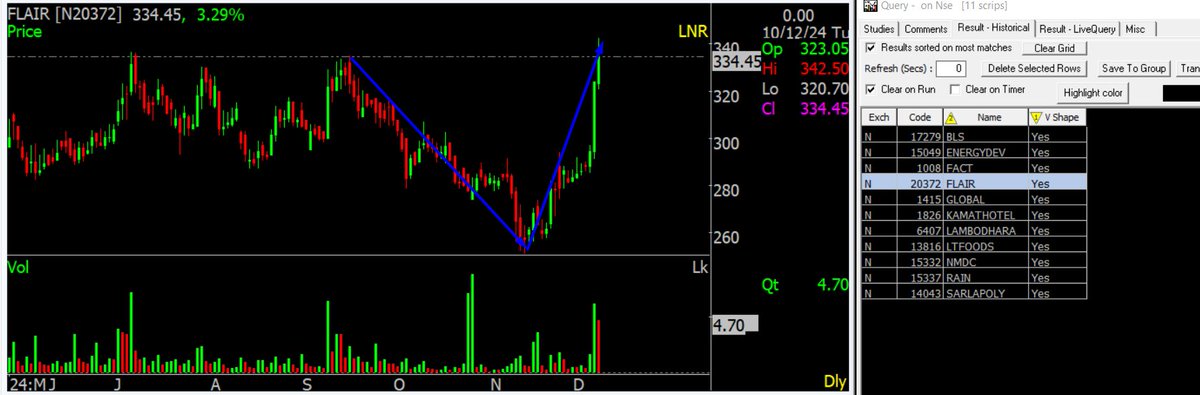Image resolution: width=1200 pixels, height=395 pixels.
Task: Click the warning icon in Name header
Action: click(x=951, y=118)
